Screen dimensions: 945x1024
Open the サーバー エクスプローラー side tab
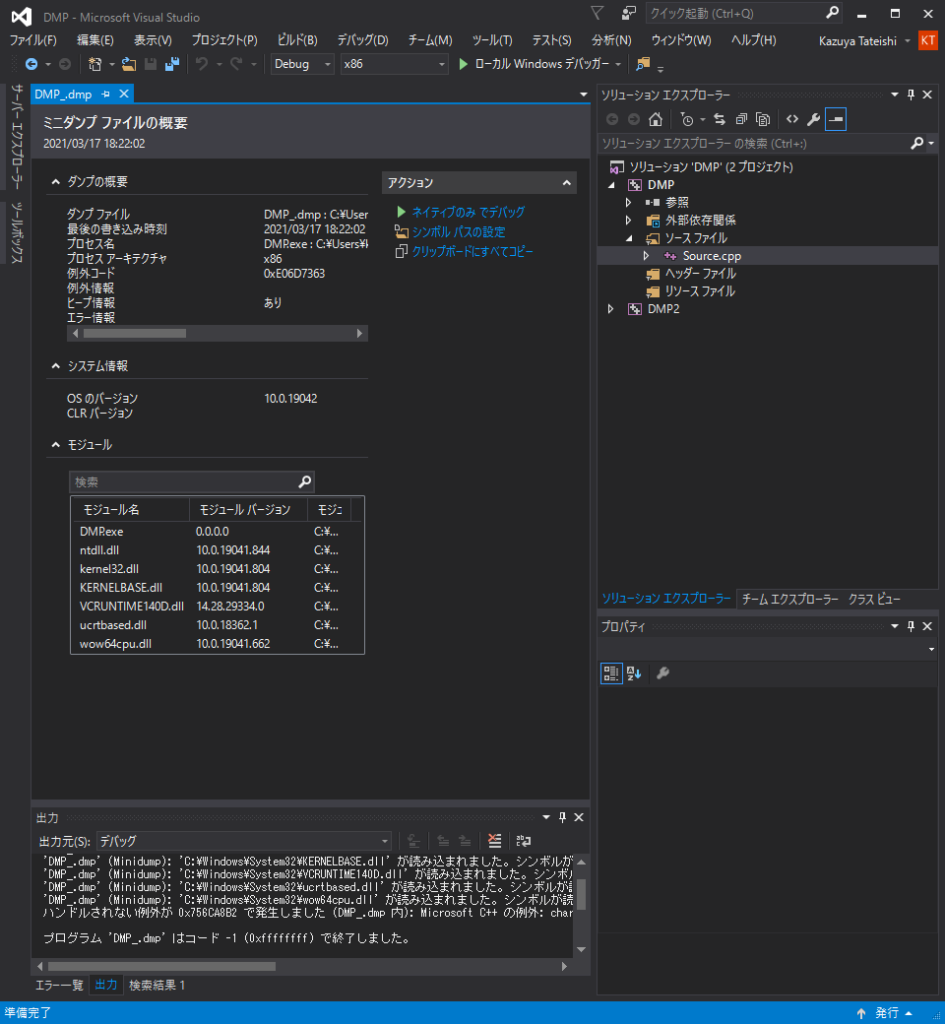16,137
